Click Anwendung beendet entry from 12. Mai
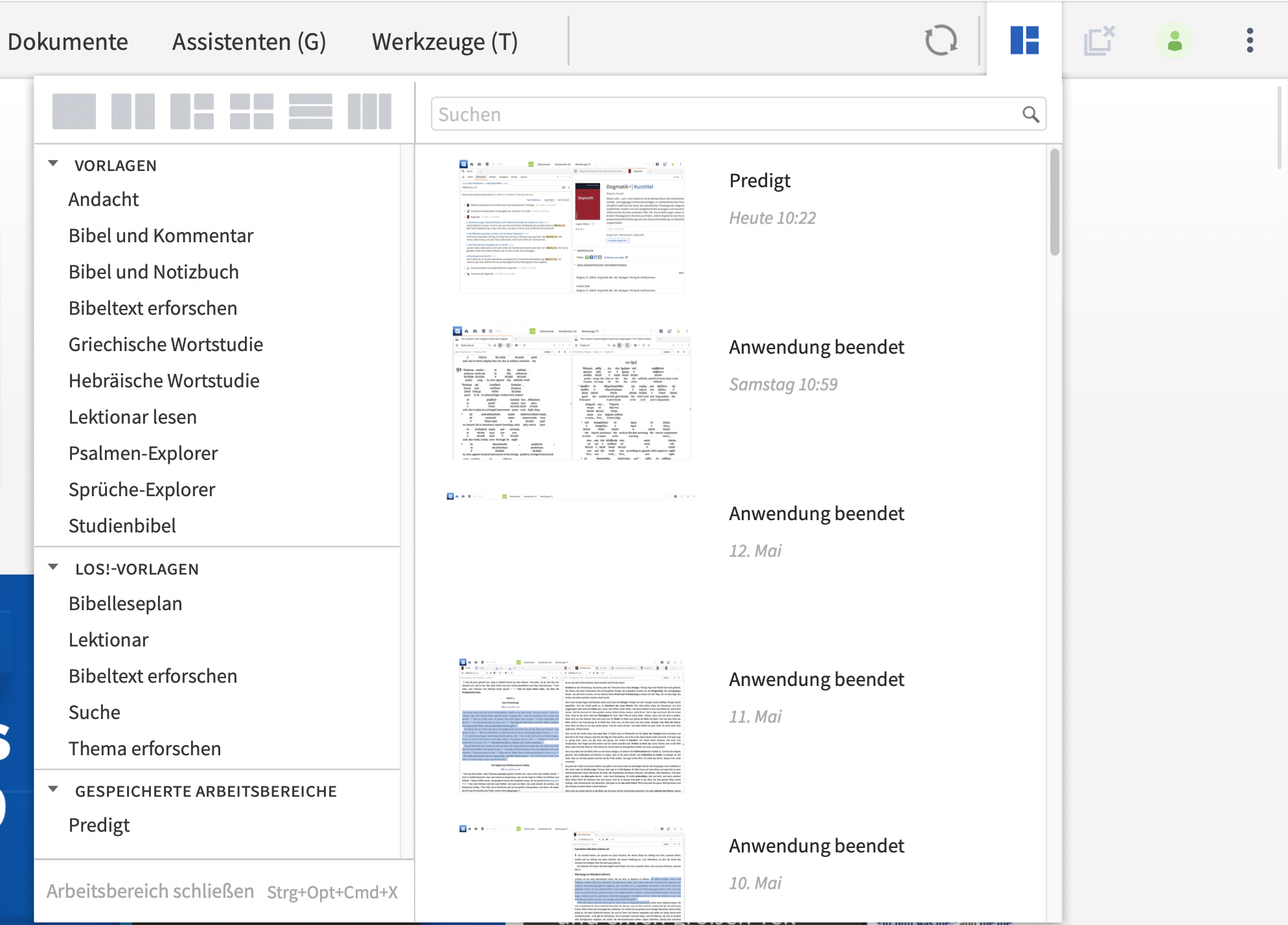 pyautogui.click(x=816, y=513)
